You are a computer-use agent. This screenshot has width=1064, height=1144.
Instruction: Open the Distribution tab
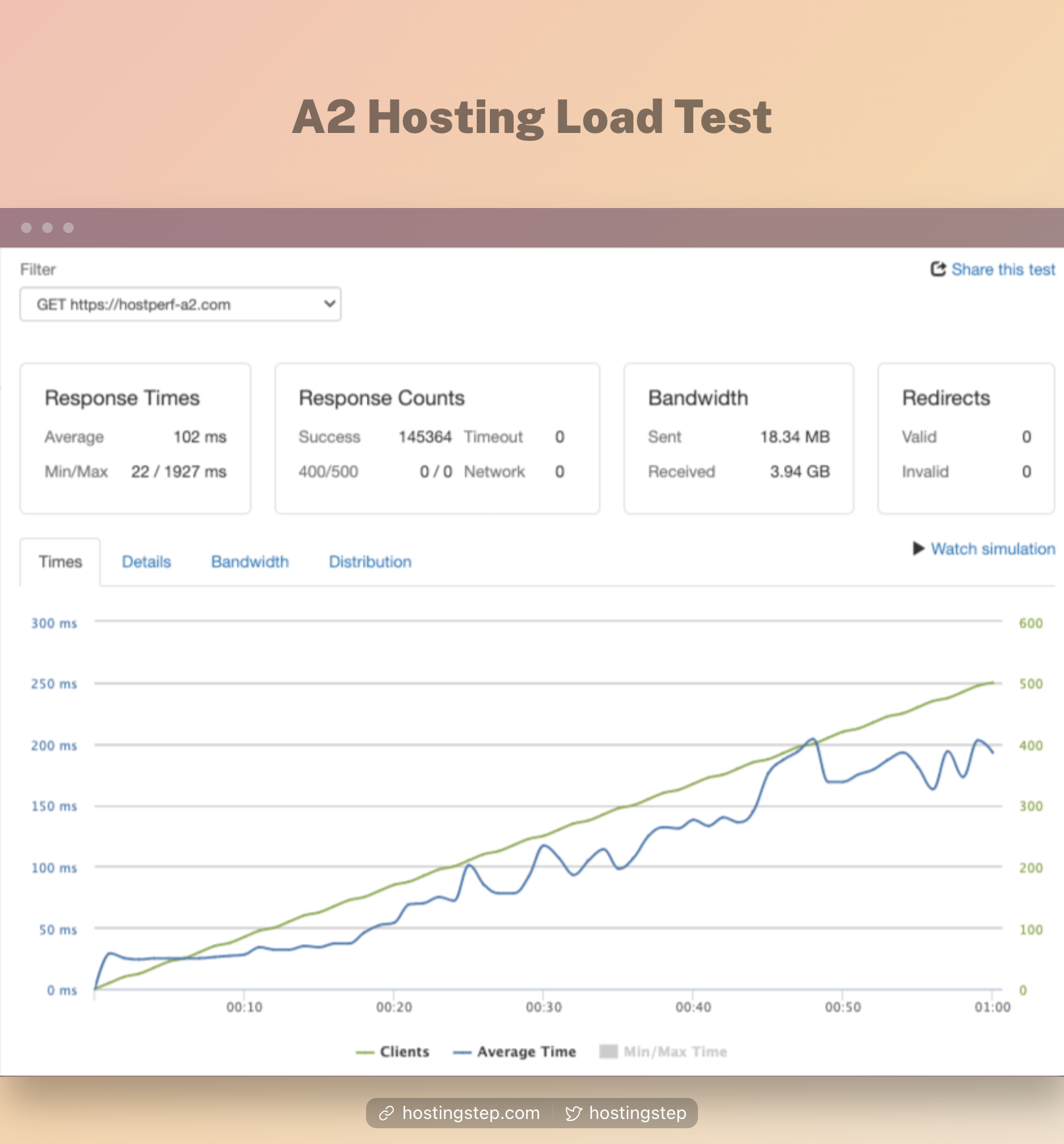[370, 561]
